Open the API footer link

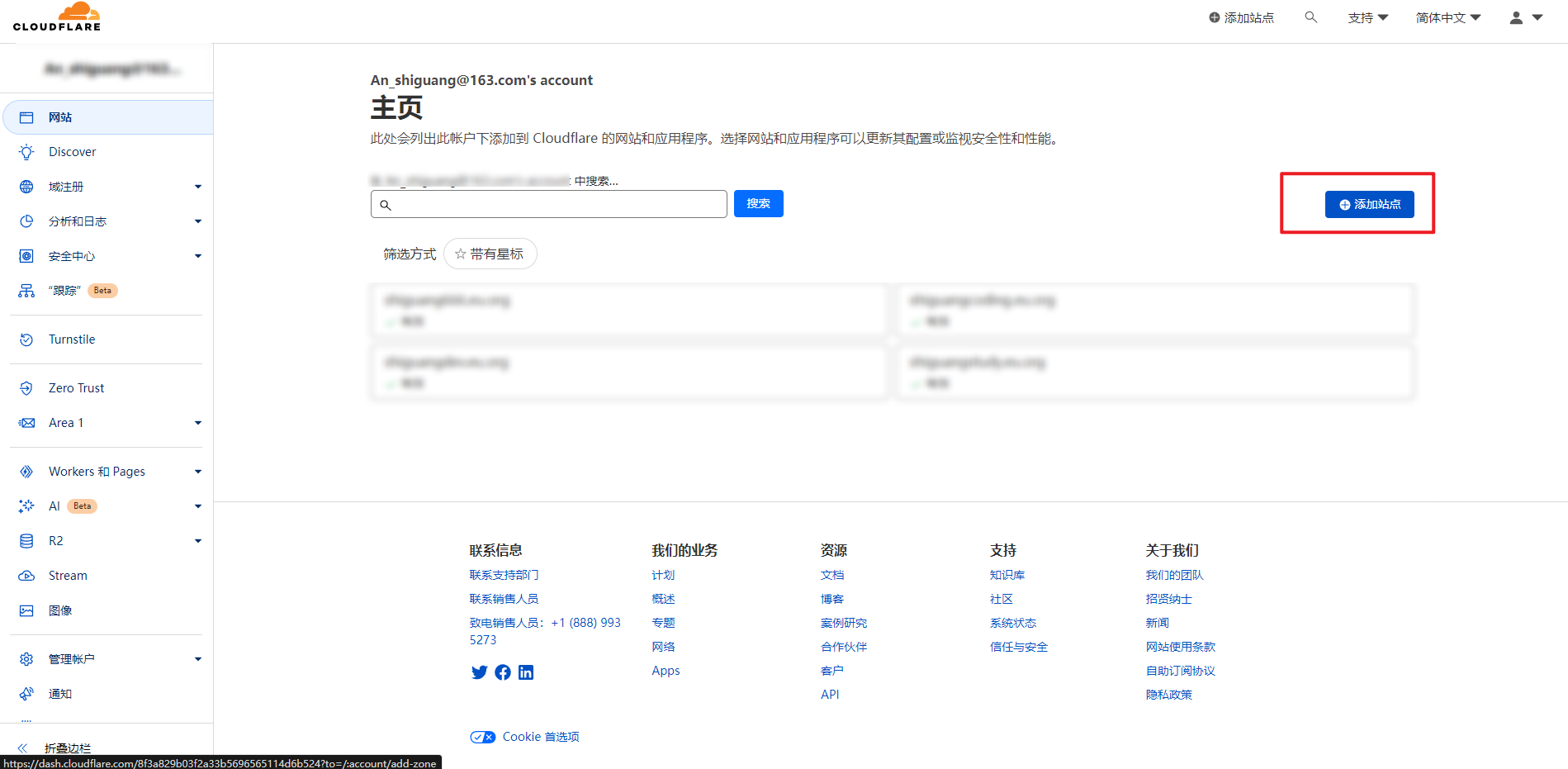click(830, 695)
